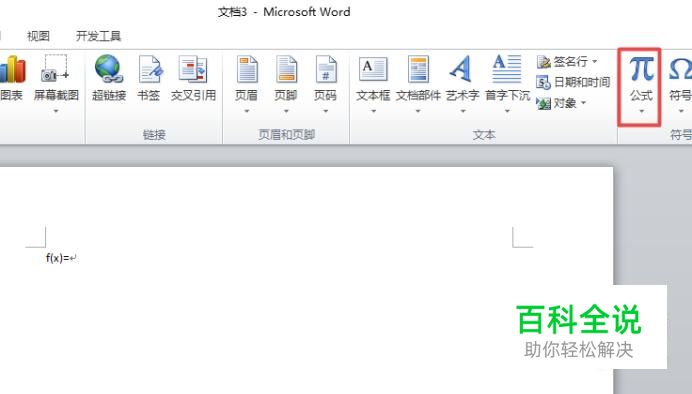Click the Equation (公式) pi icon
Viewport: 692px width, 394px height.
pos(641,69)
